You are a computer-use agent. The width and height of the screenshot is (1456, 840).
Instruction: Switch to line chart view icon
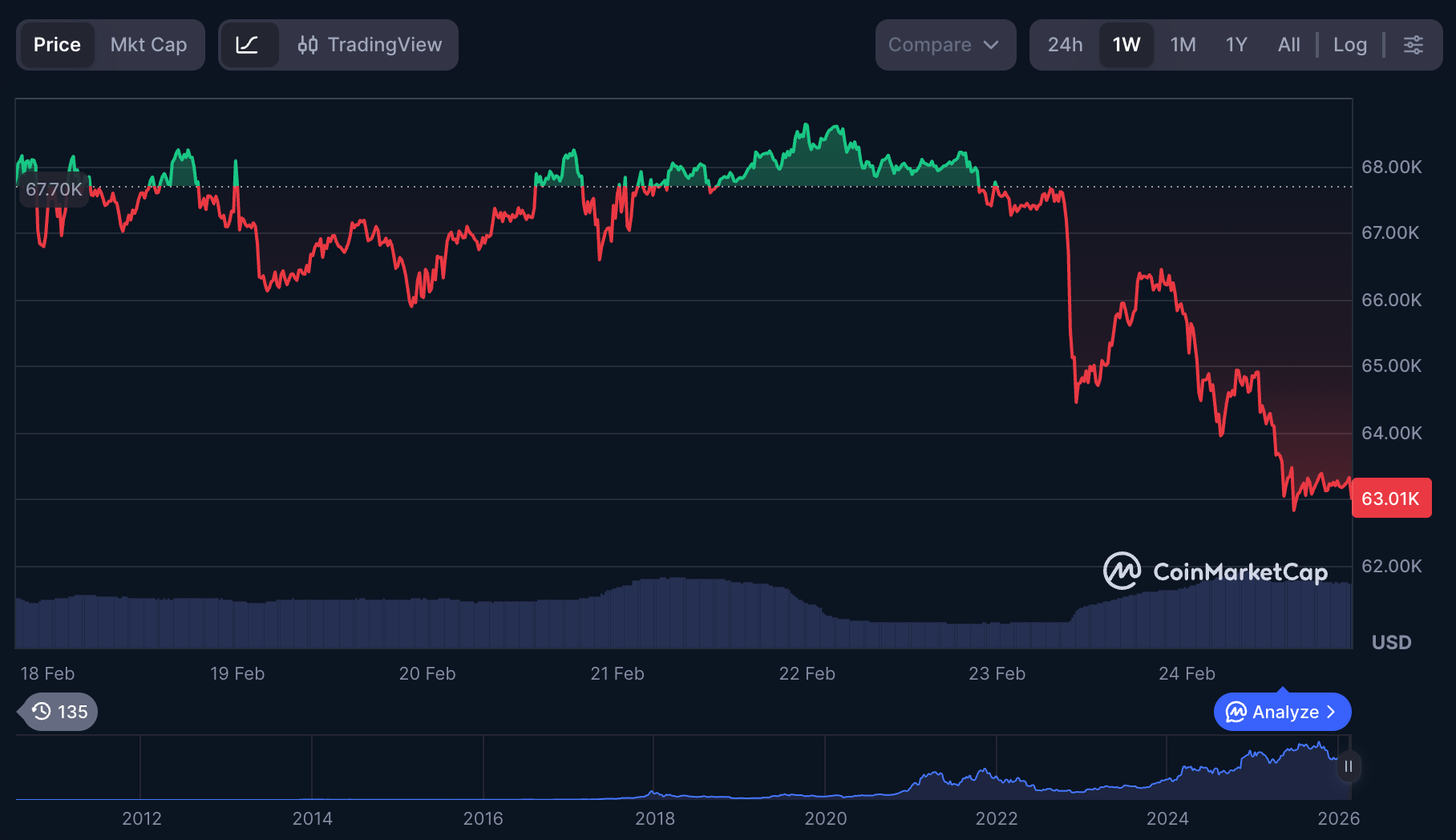(x=248, y=45)
